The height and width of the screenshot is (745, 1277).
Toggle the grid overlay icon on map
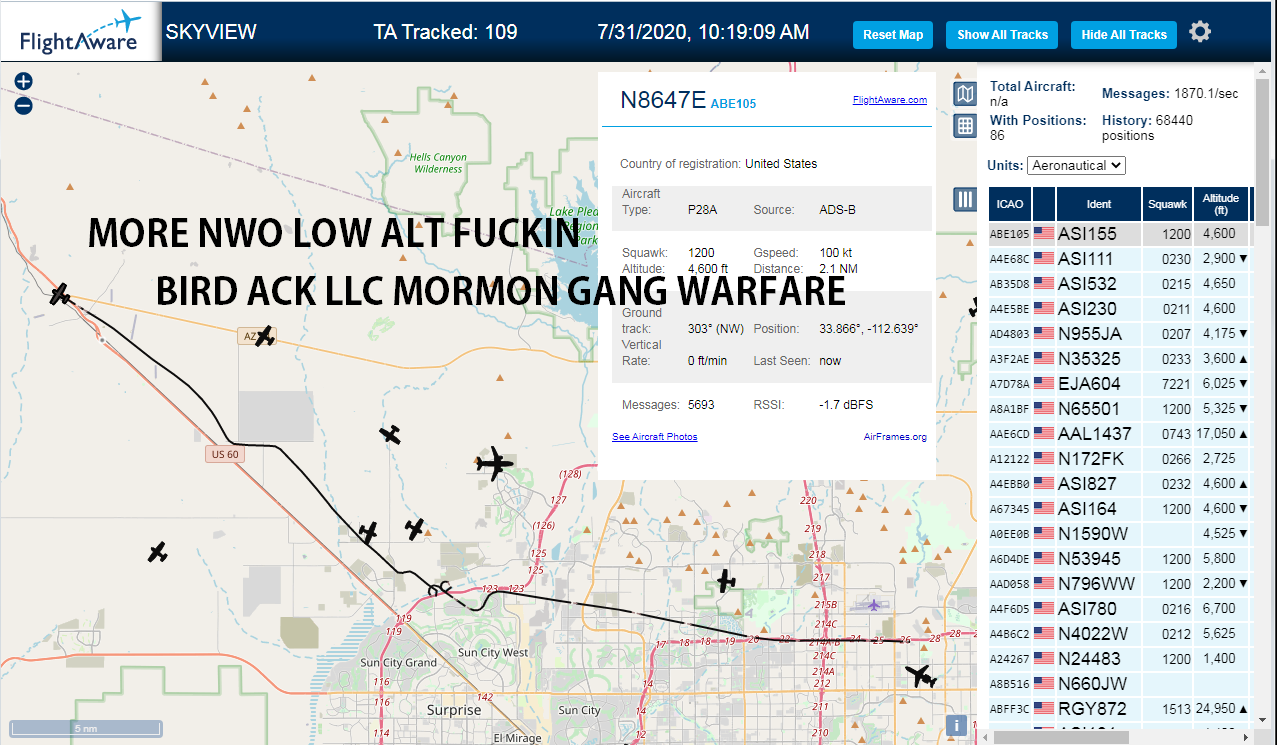(964, 126)
